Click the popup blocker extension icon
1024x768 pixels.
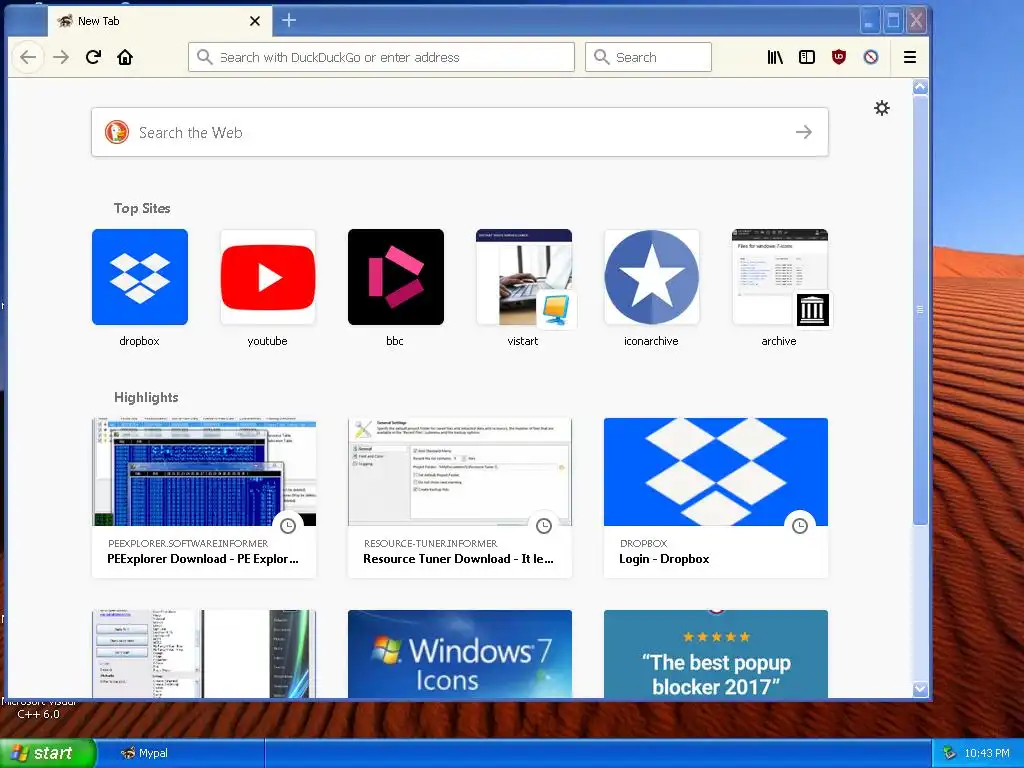click(x=871, y=57)
